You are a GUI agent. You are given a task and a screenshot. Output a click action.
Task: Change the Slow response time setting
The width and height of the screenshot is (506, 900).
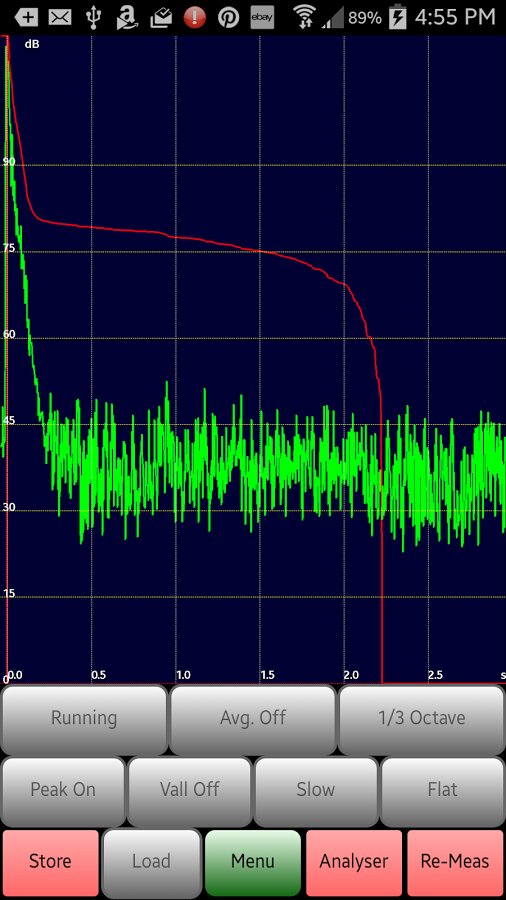tap(316, 790)
